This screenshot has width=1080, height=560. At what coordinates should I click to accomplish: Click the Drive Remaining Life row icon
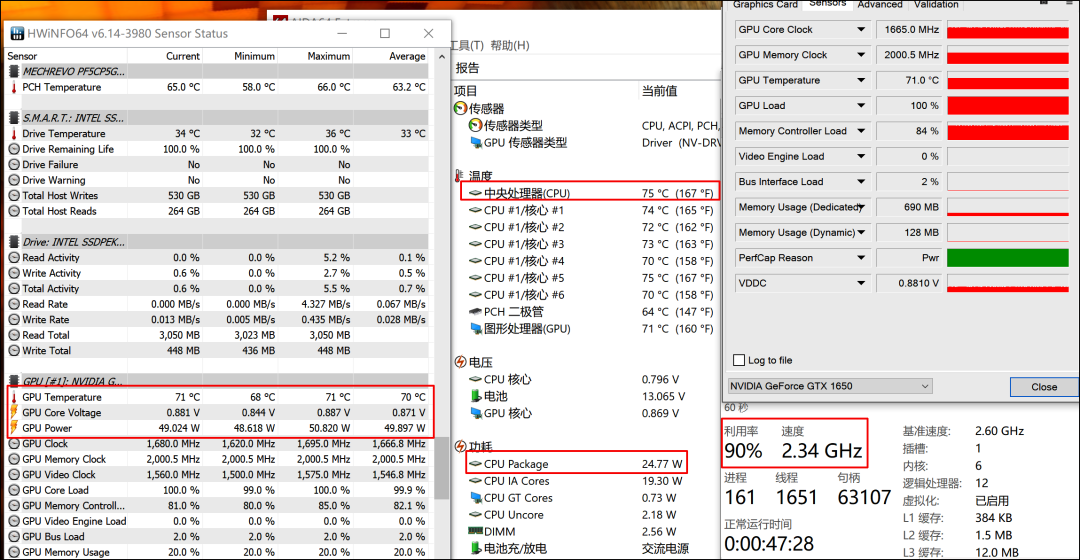coord(14,149)
